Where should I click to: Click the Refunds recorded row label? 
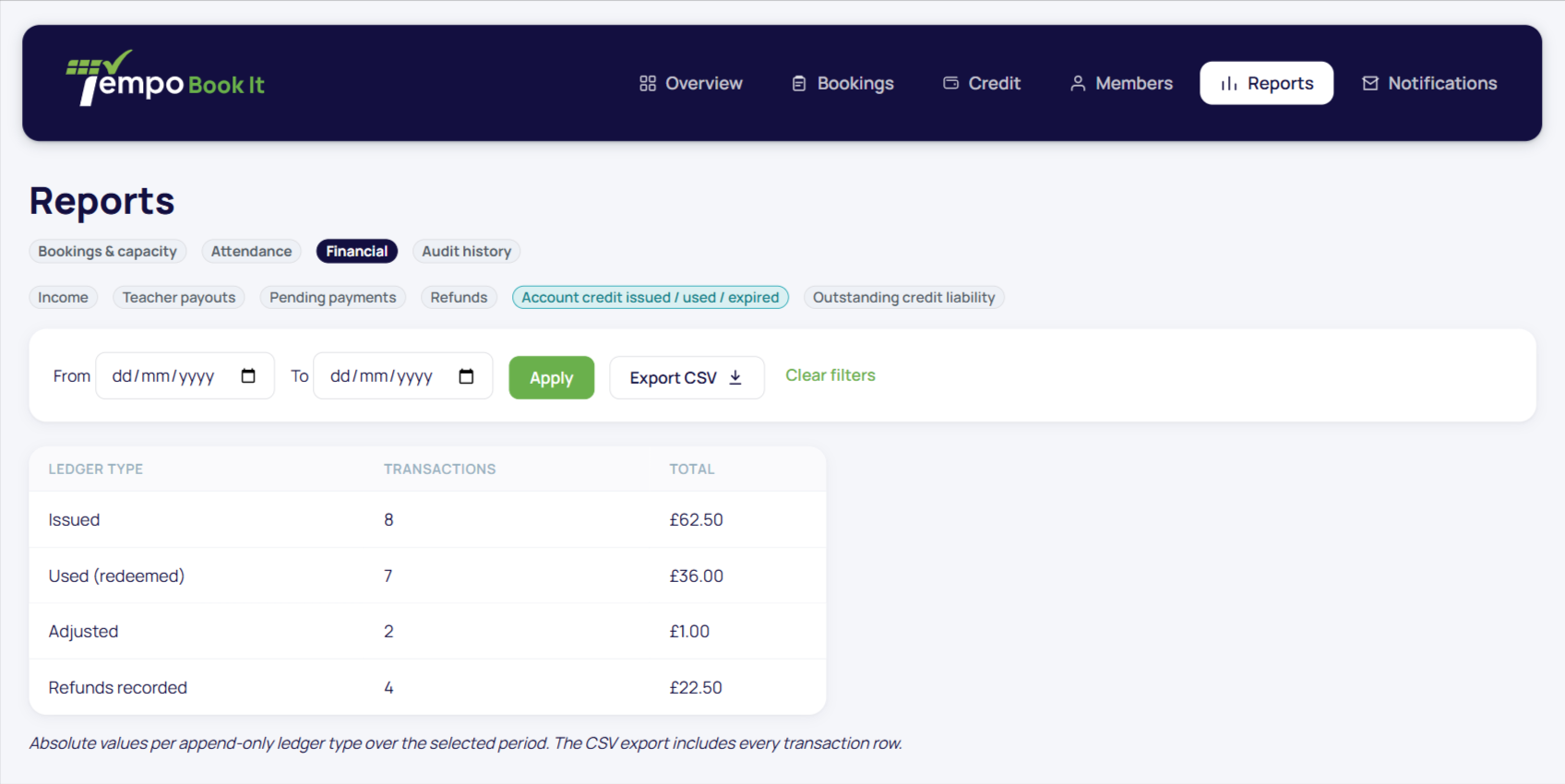tap(117, 687)
